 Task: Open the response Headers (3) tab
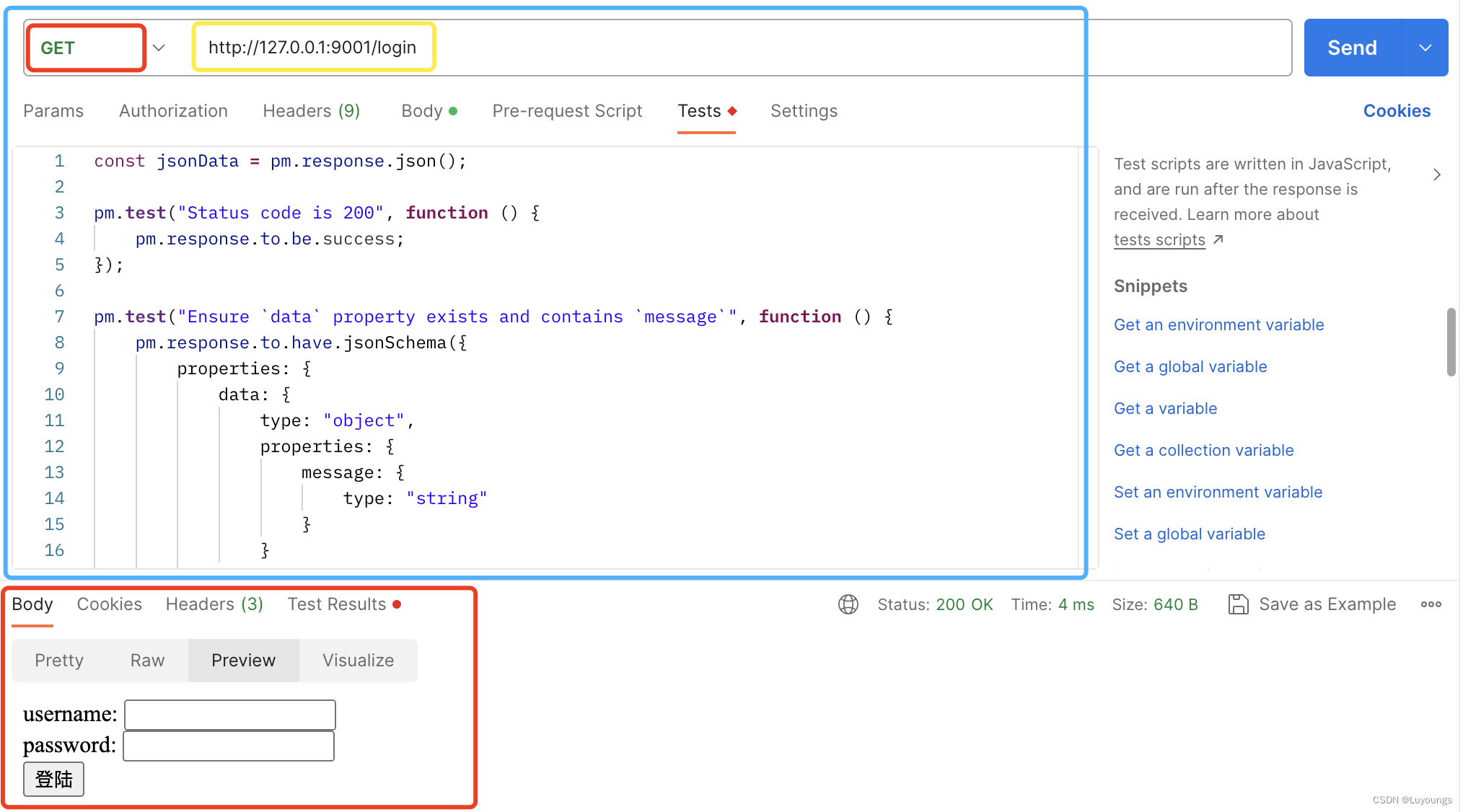214,604
